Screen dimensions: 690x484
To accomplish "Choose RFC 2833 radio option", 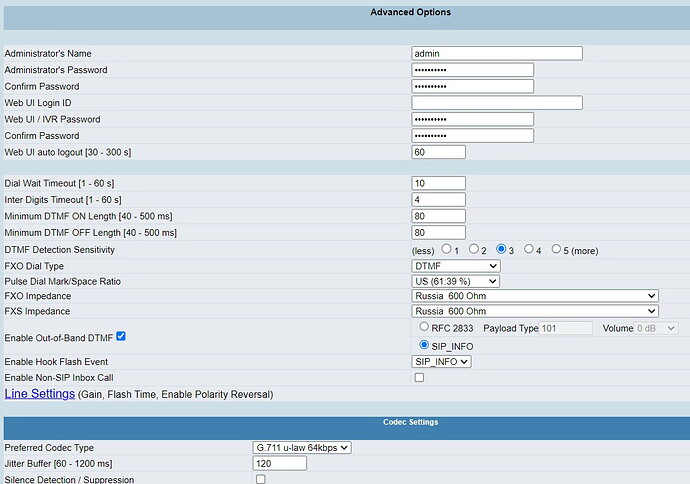I will click(x=424, y=326).
